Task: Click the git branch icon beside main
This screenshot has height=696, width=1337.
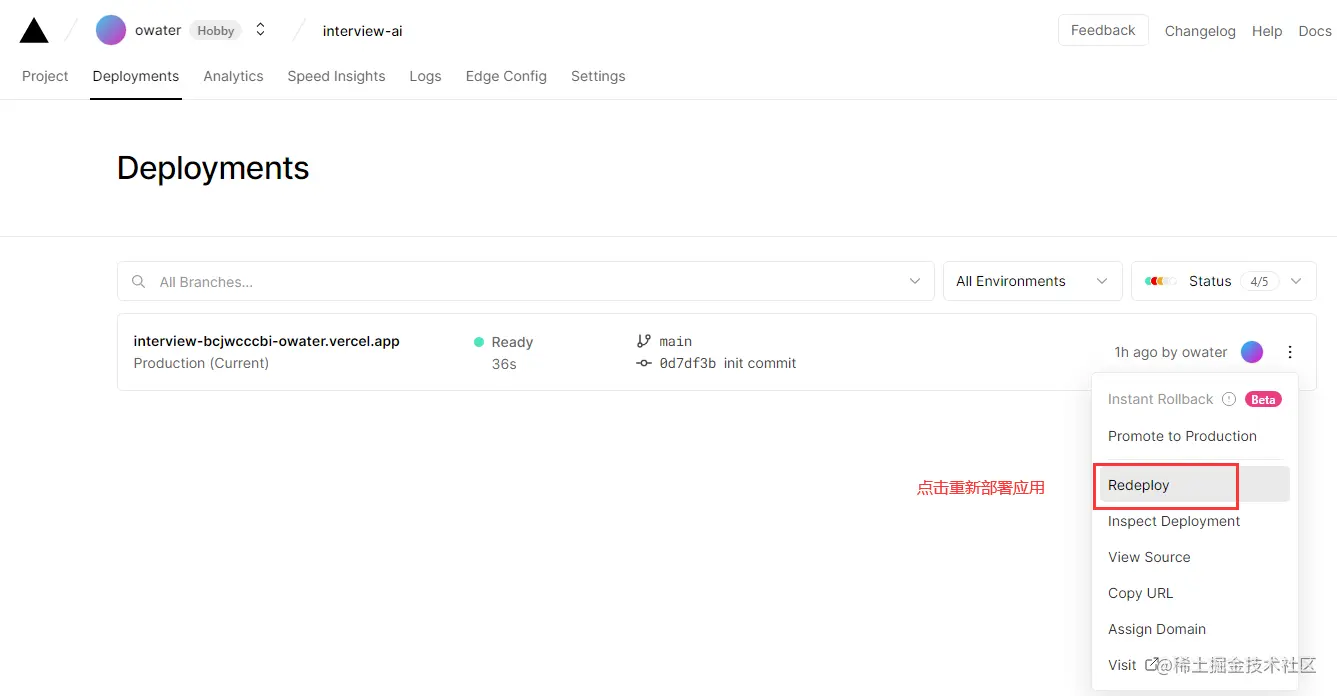Action: tap(644, 341)
